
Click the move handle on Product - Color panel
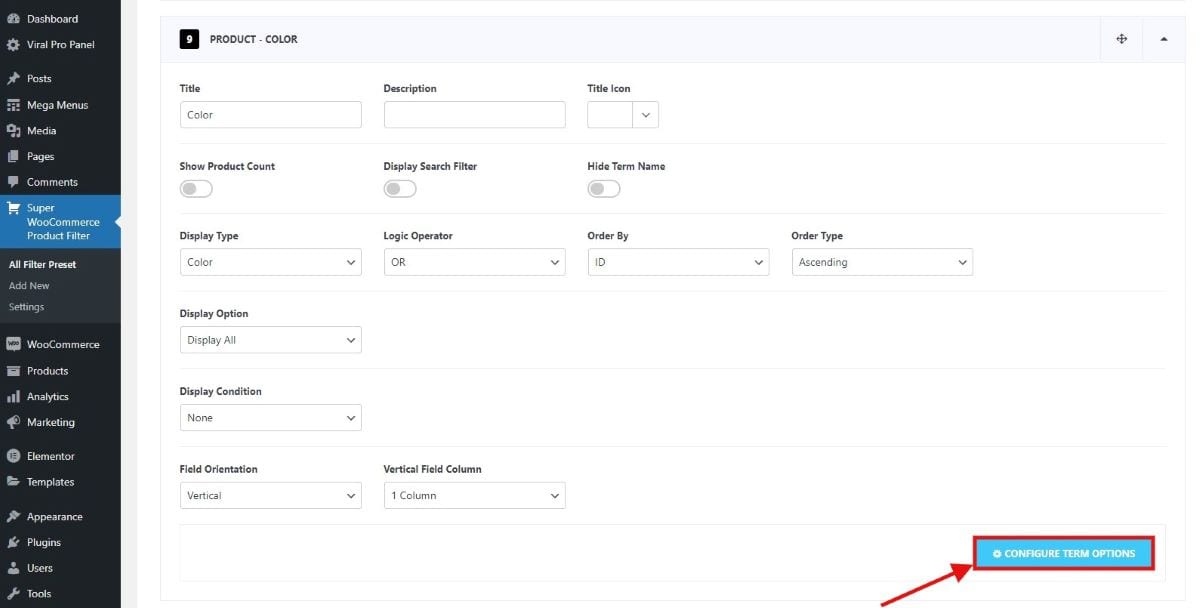point(1121,39)
